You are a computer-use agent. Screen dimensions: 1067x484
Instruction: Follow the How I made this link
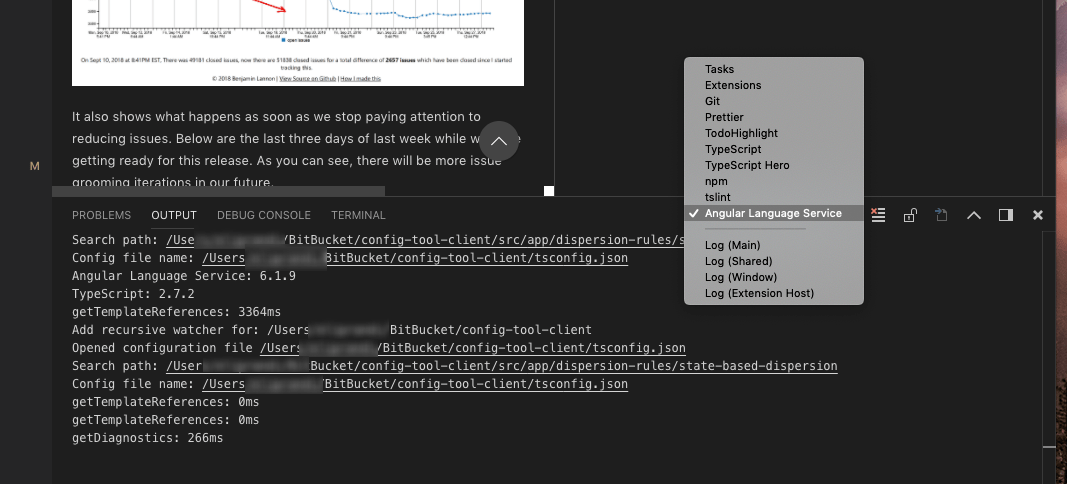361,78
